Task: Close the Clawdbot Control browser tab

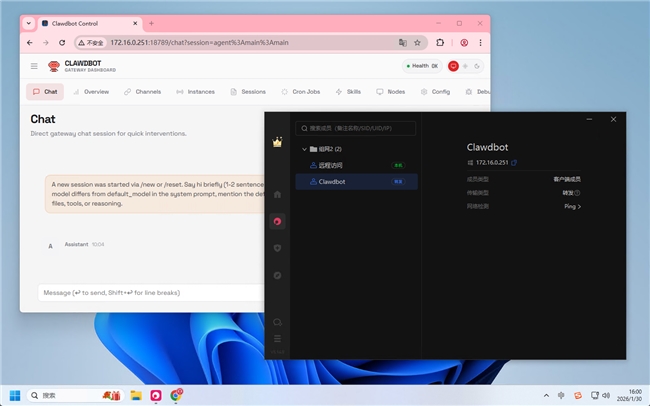Action: point(135,24)
